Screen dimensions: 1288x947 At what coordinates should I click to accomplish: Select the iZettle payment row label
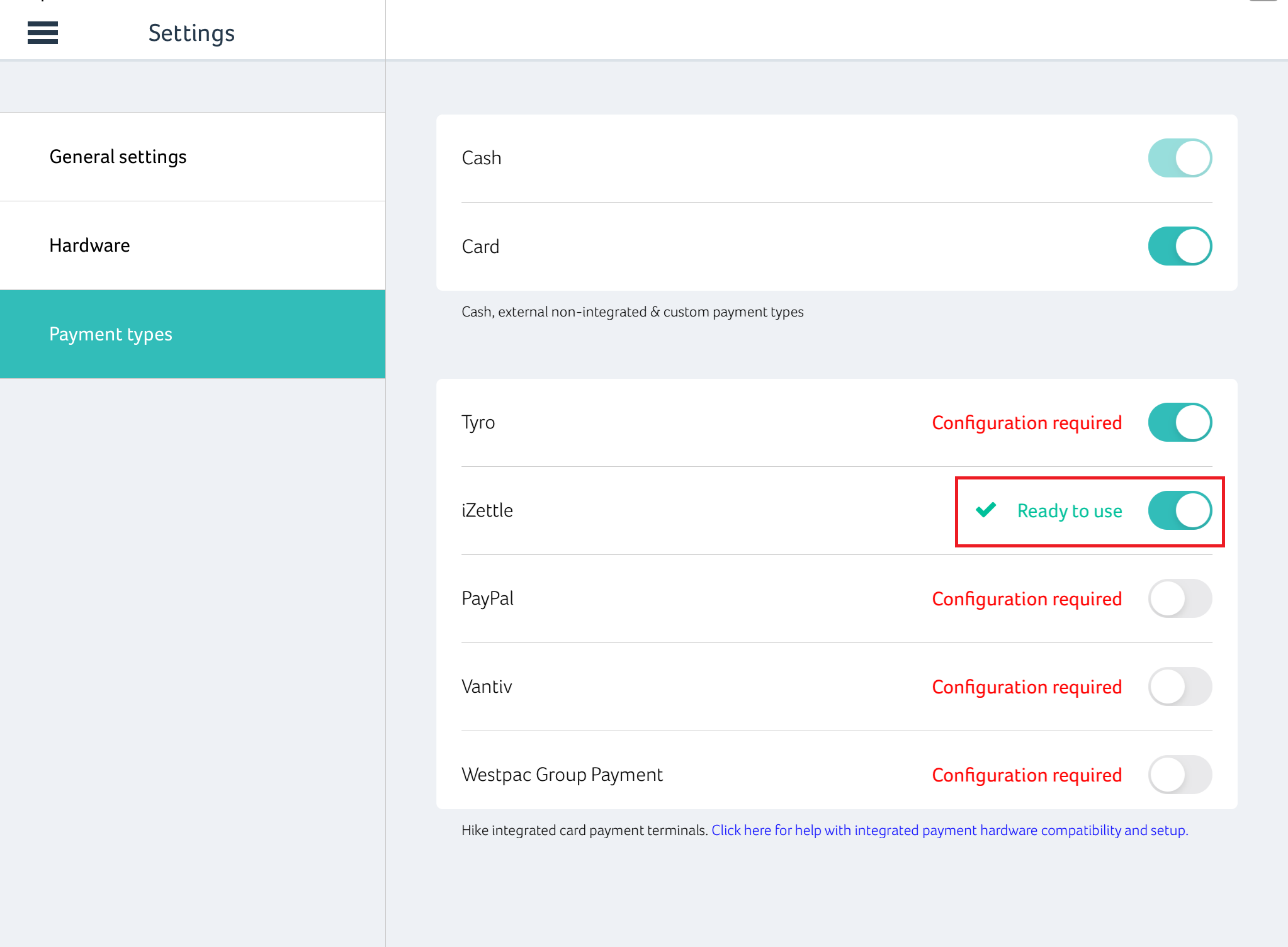click(x=487, y=510)
